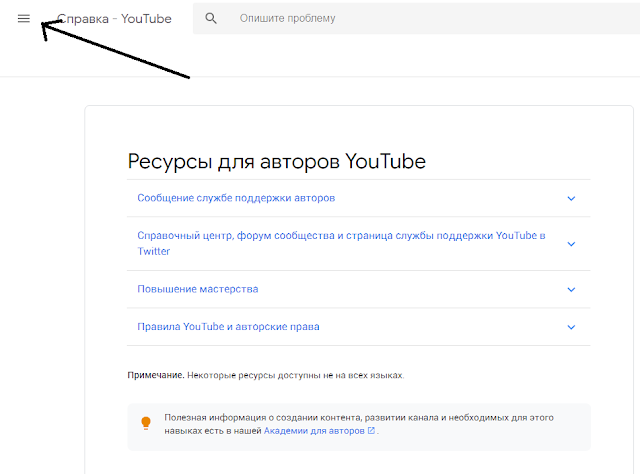Open the "Академии для авторов" link

point(314,431)
